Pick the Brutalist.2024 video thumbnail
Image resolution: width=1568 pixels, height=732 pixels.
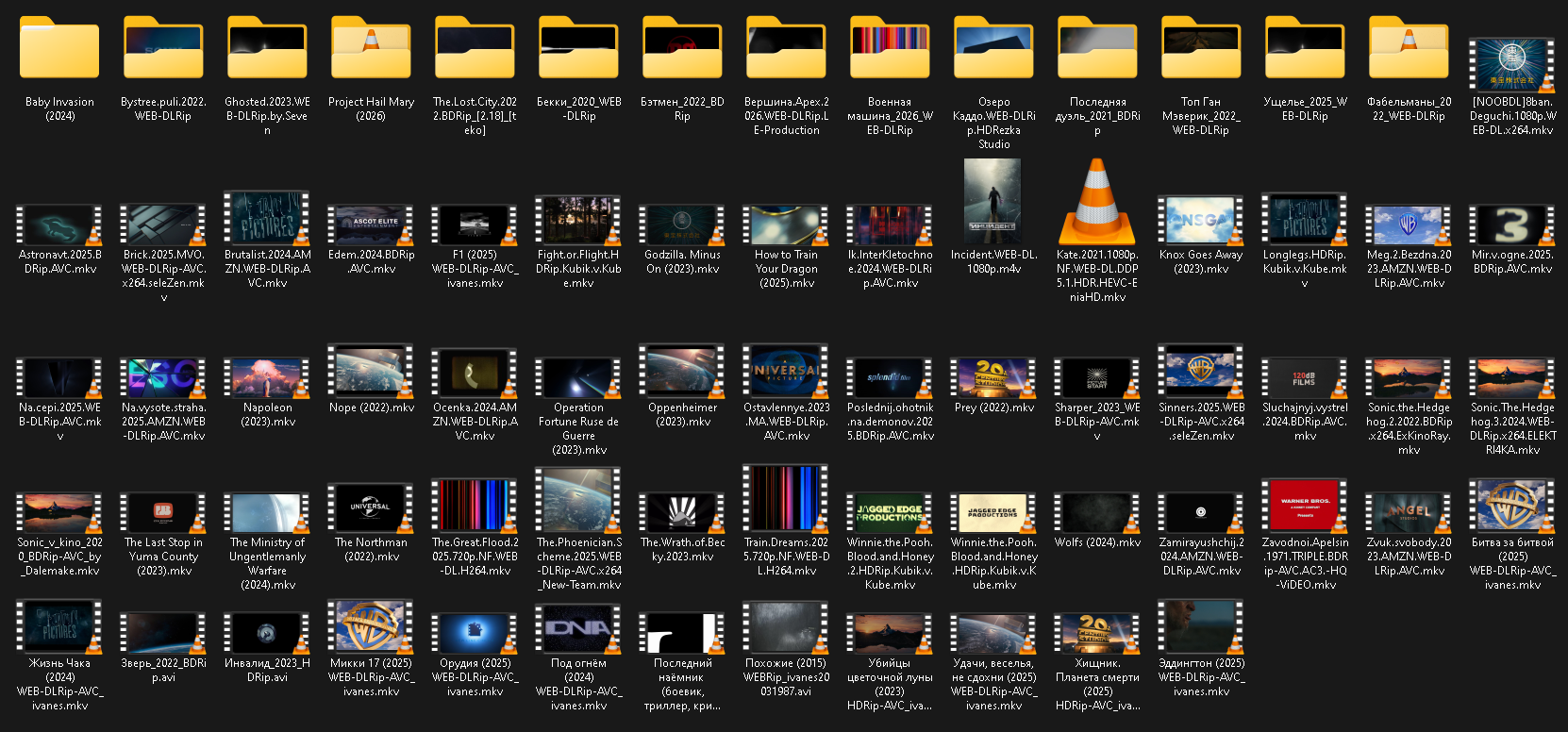pos(267,218)
